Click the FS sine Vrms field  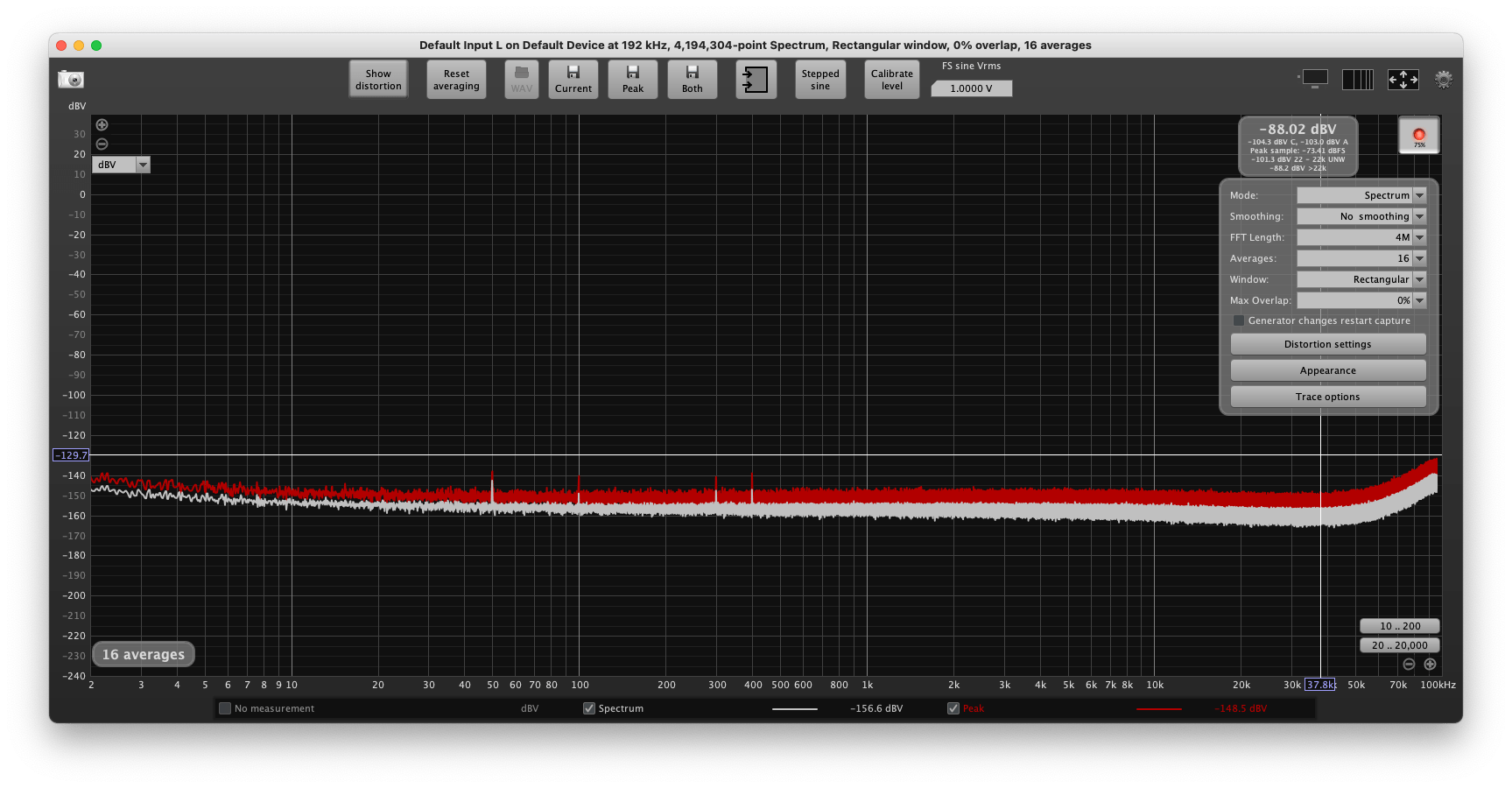point(971,88)
